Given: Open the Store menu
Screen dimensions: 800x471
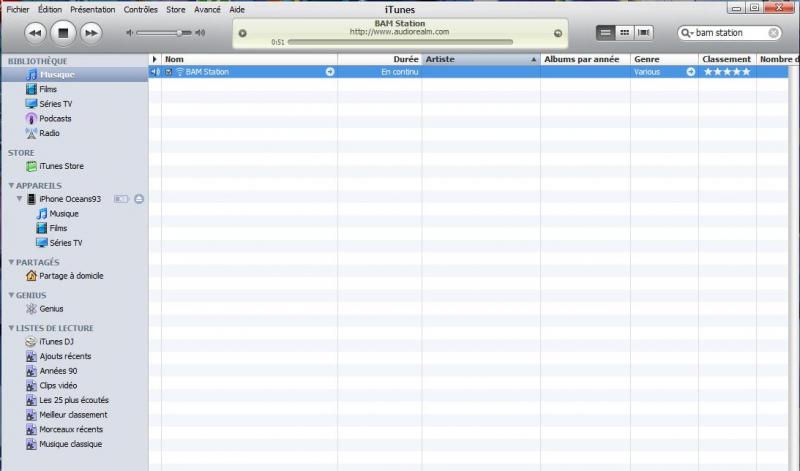Looking at the screenshot, I should 176,9.
